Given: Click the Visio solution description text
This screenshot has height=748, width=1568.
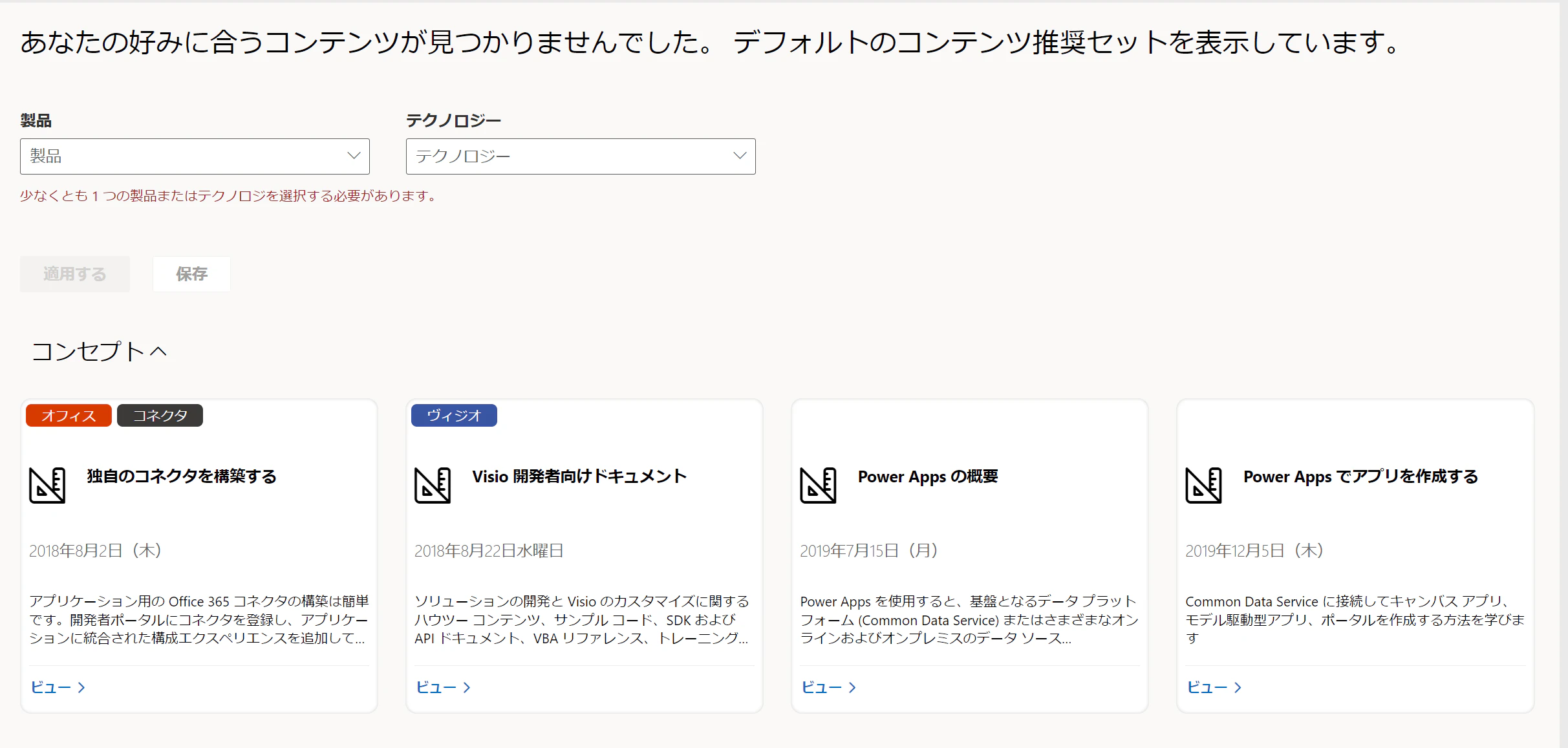Looking at the screenshot, I should pyautogui.click(x=582, y=620).
